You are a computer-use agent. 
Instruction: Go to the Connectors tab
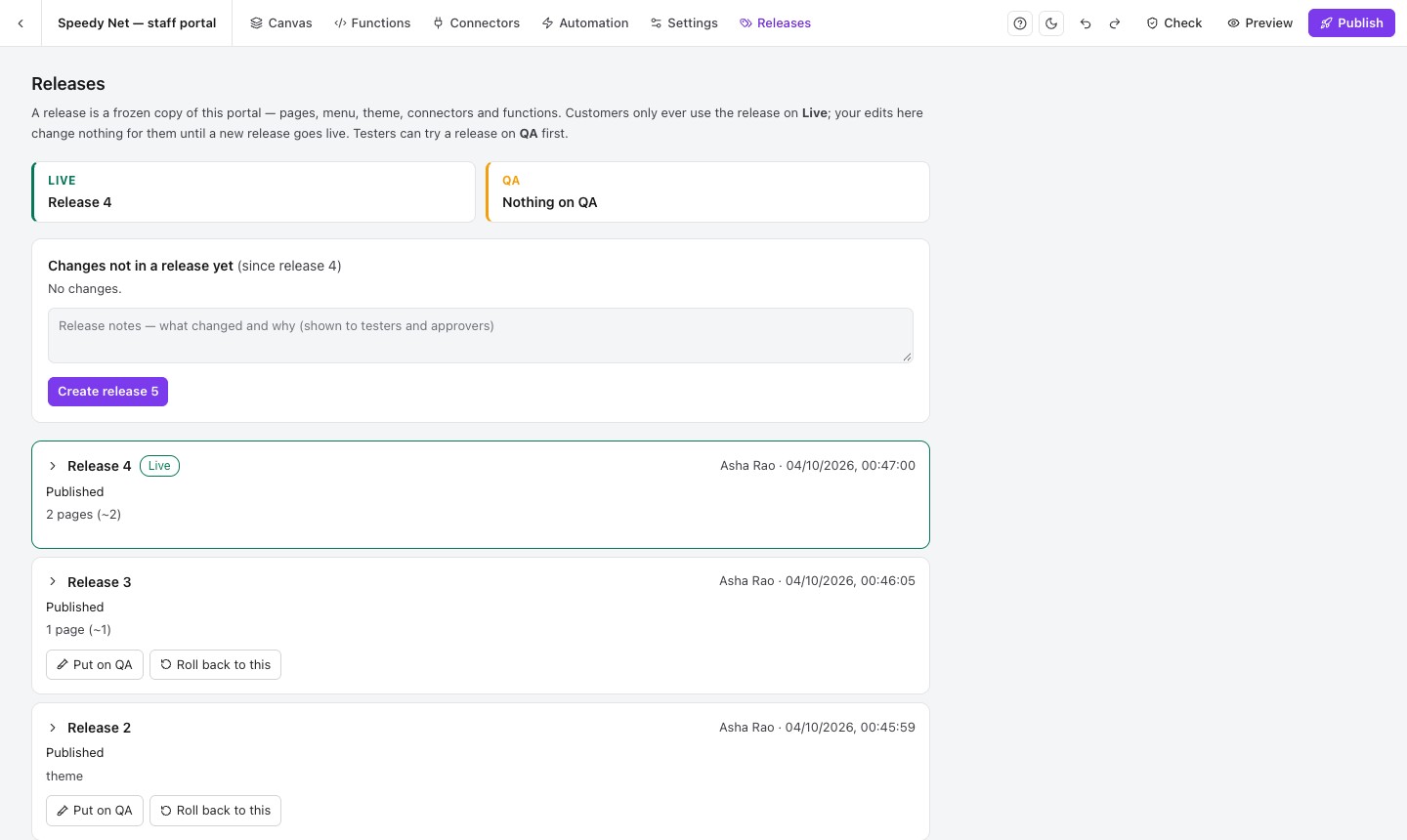(477, 23)
